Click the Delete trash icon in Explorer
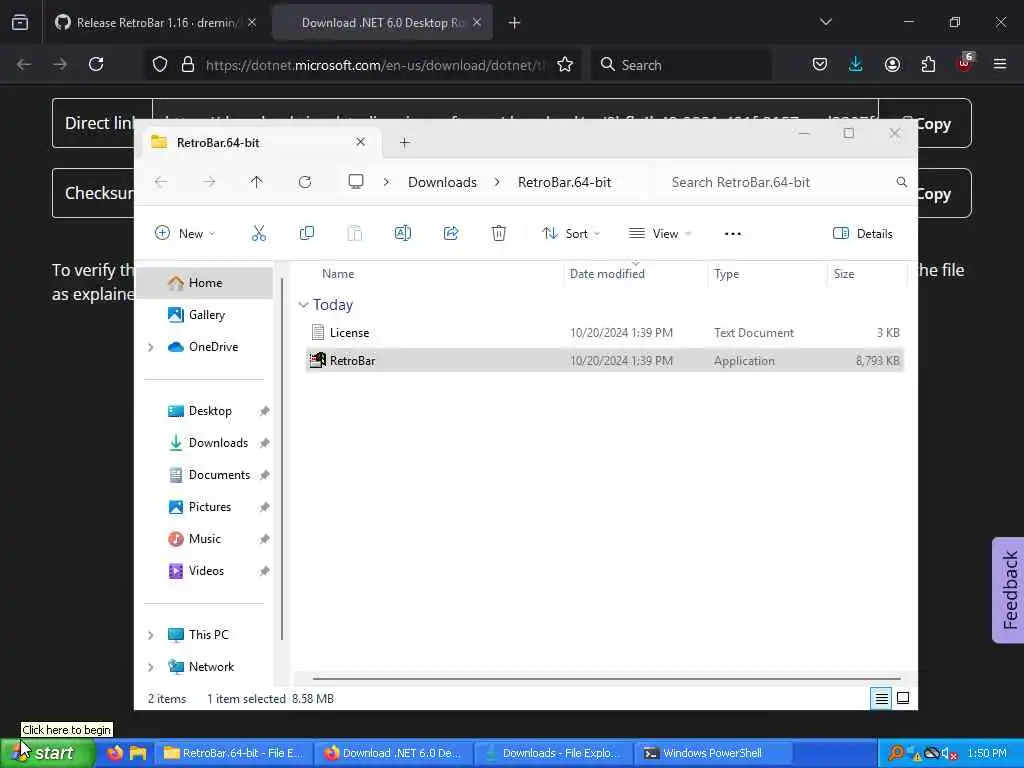 (x=499, y=233)
